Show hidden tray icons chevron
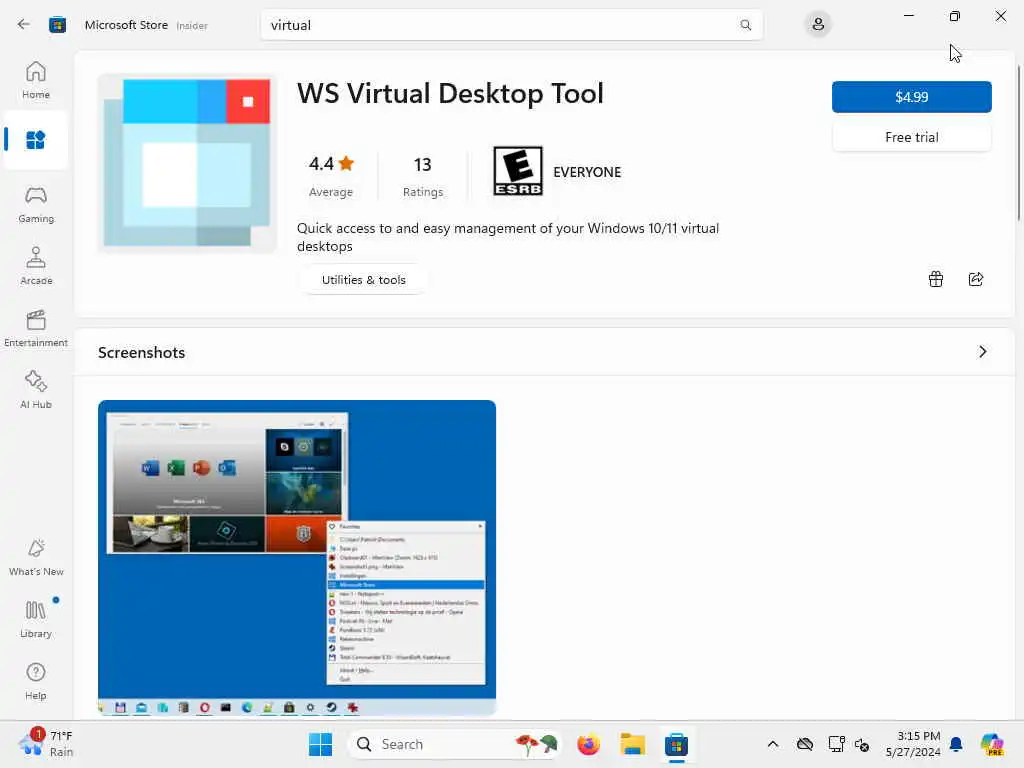The width and height of the screenshot is (1024, 768). click(x=773, y=744)
